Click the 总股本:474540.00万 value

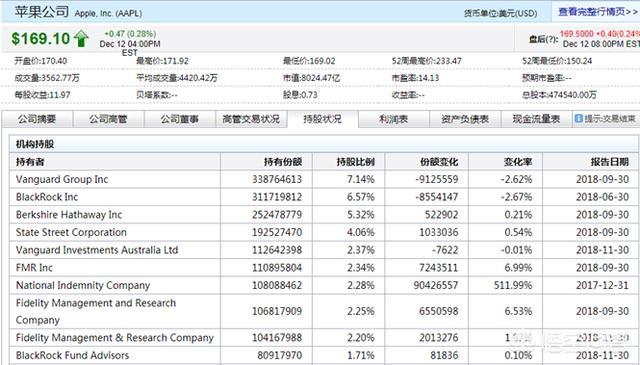pyautogui.click(x=559, y=95)
